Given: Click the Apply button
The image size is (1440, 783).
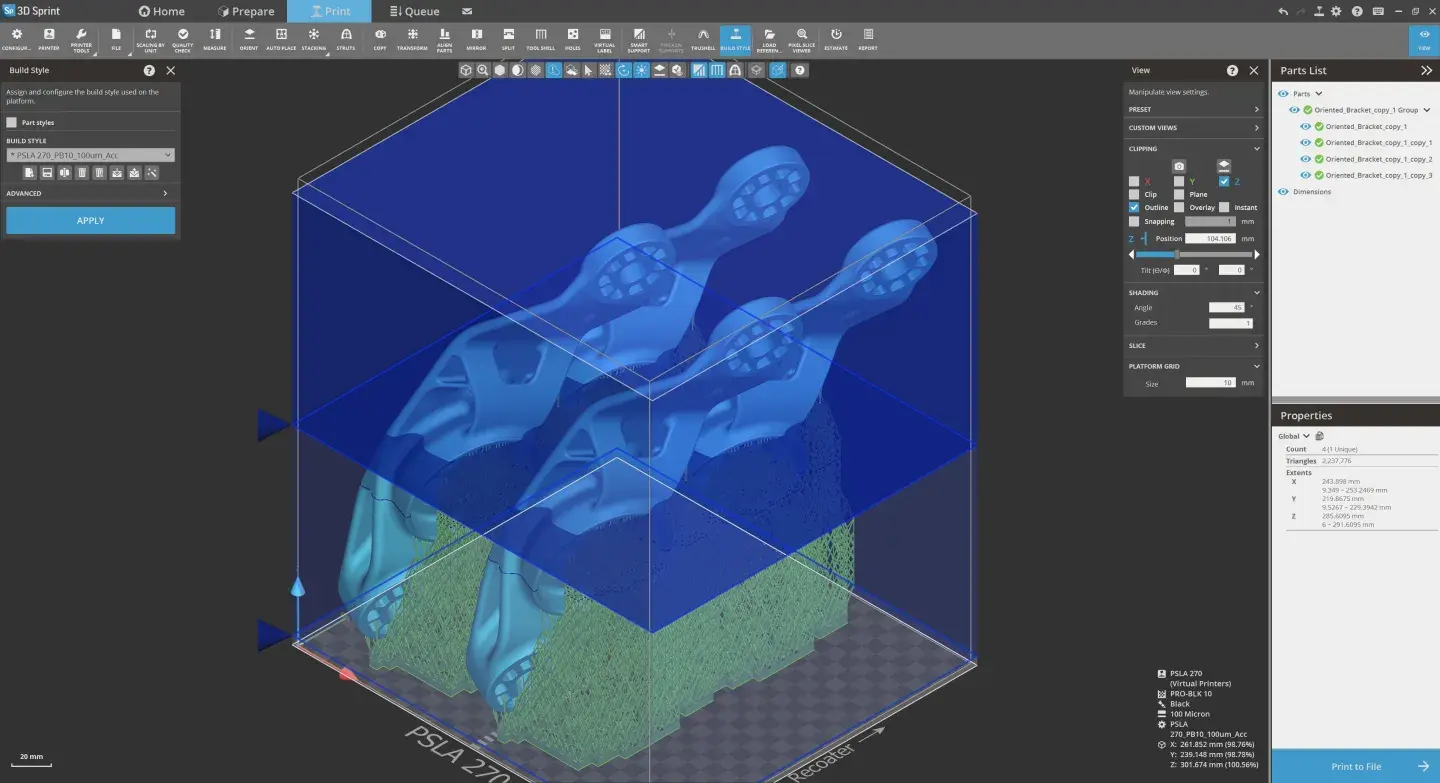Looking at the screenshot, I should (91, 220).
